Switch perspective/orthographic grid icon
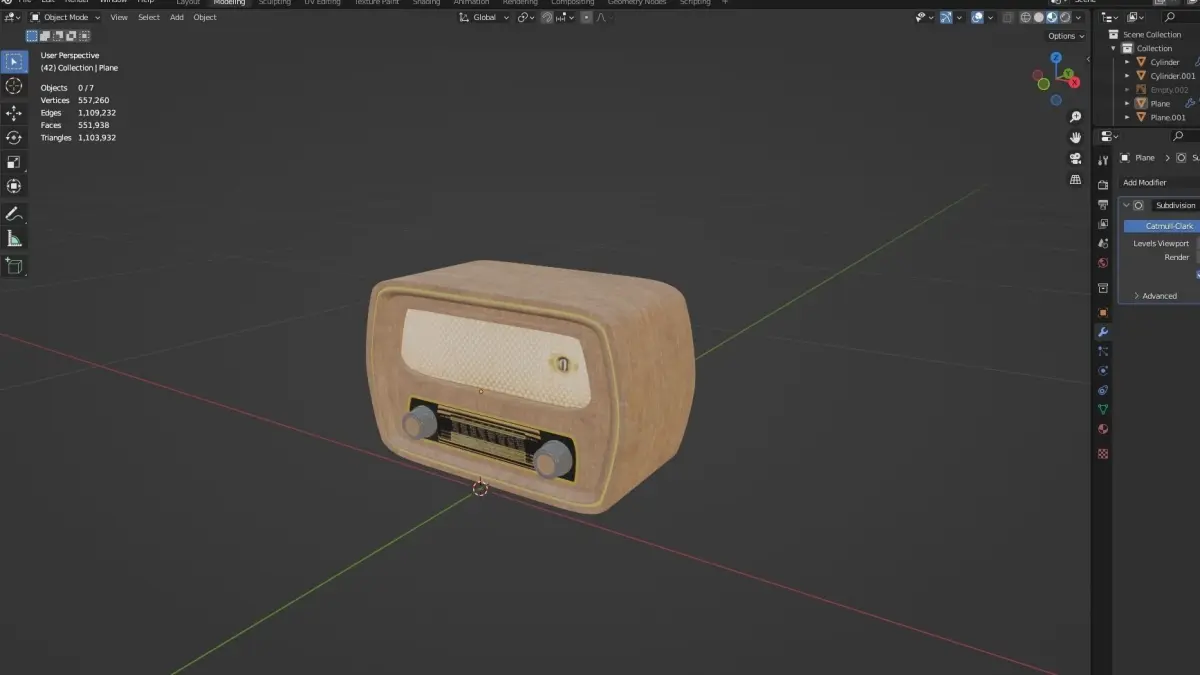 [x=1076, y=179]
